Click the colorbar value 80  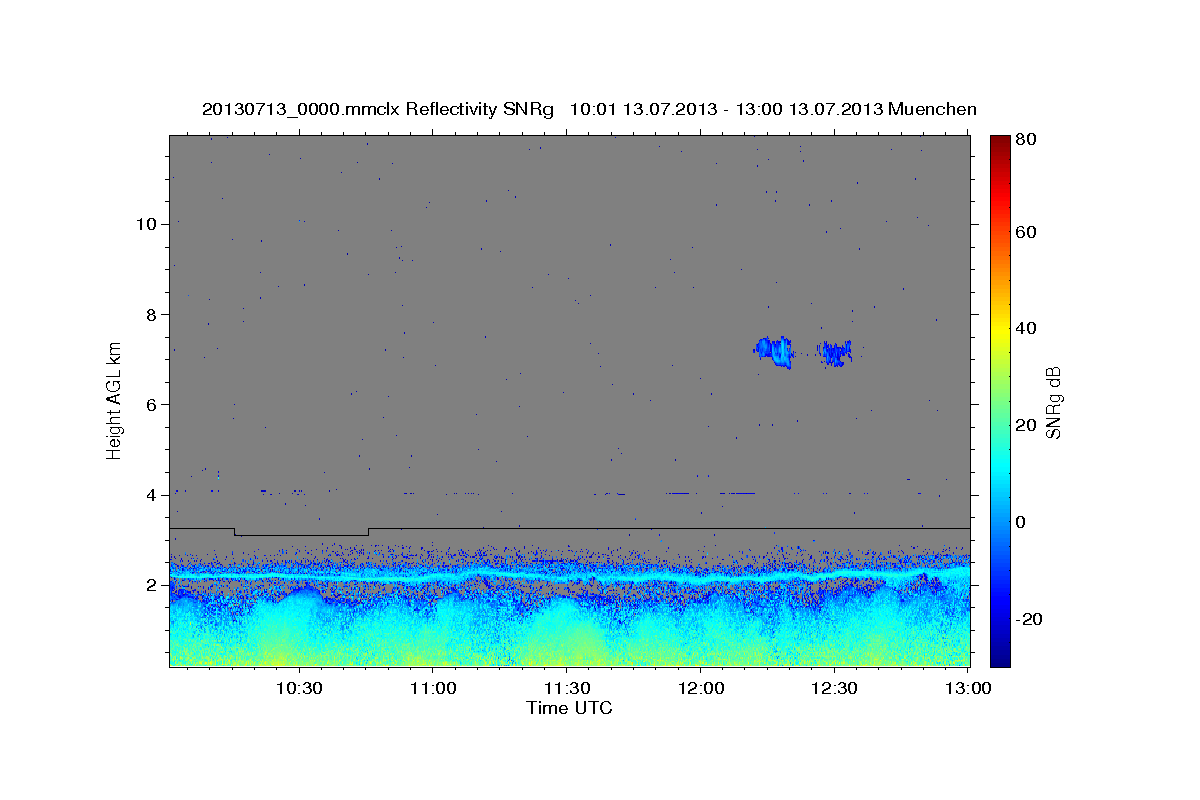[x=1028, y=140]
